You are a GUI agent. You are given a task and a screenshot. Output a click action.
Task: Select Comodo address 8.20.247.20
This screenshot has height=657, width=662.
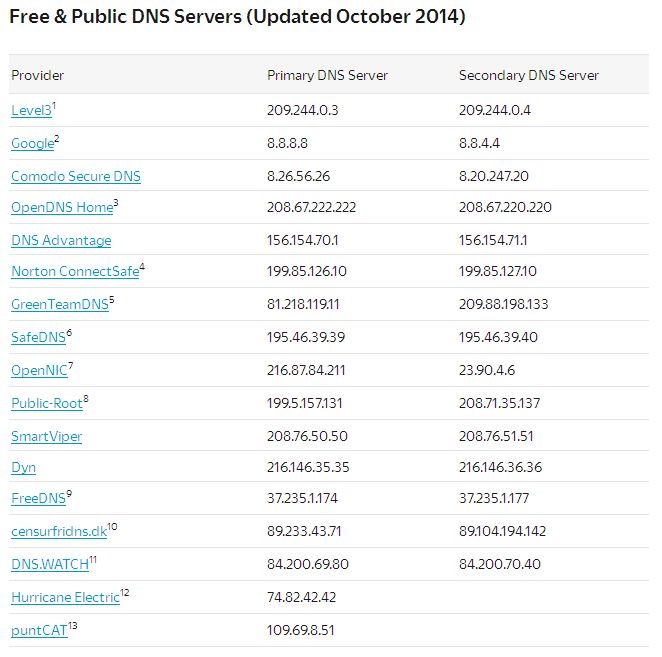(494, 176)
